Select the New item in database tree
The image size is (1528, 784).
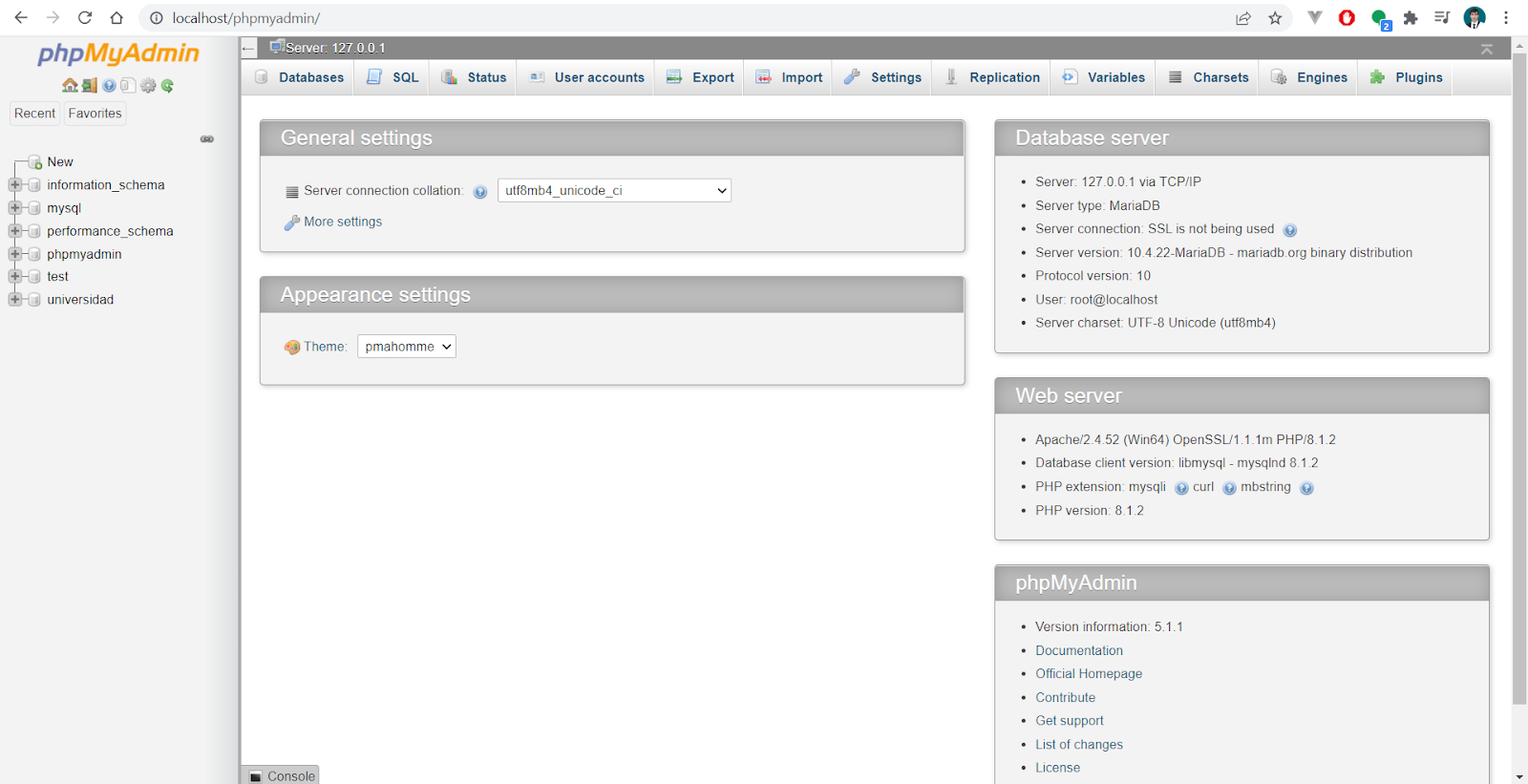coord(60,162)
